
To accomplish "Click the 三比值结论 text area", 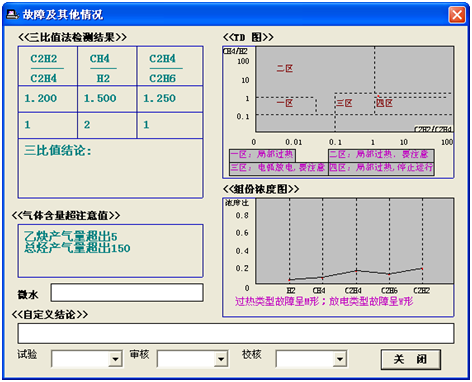I will click(x=110, y=168).
